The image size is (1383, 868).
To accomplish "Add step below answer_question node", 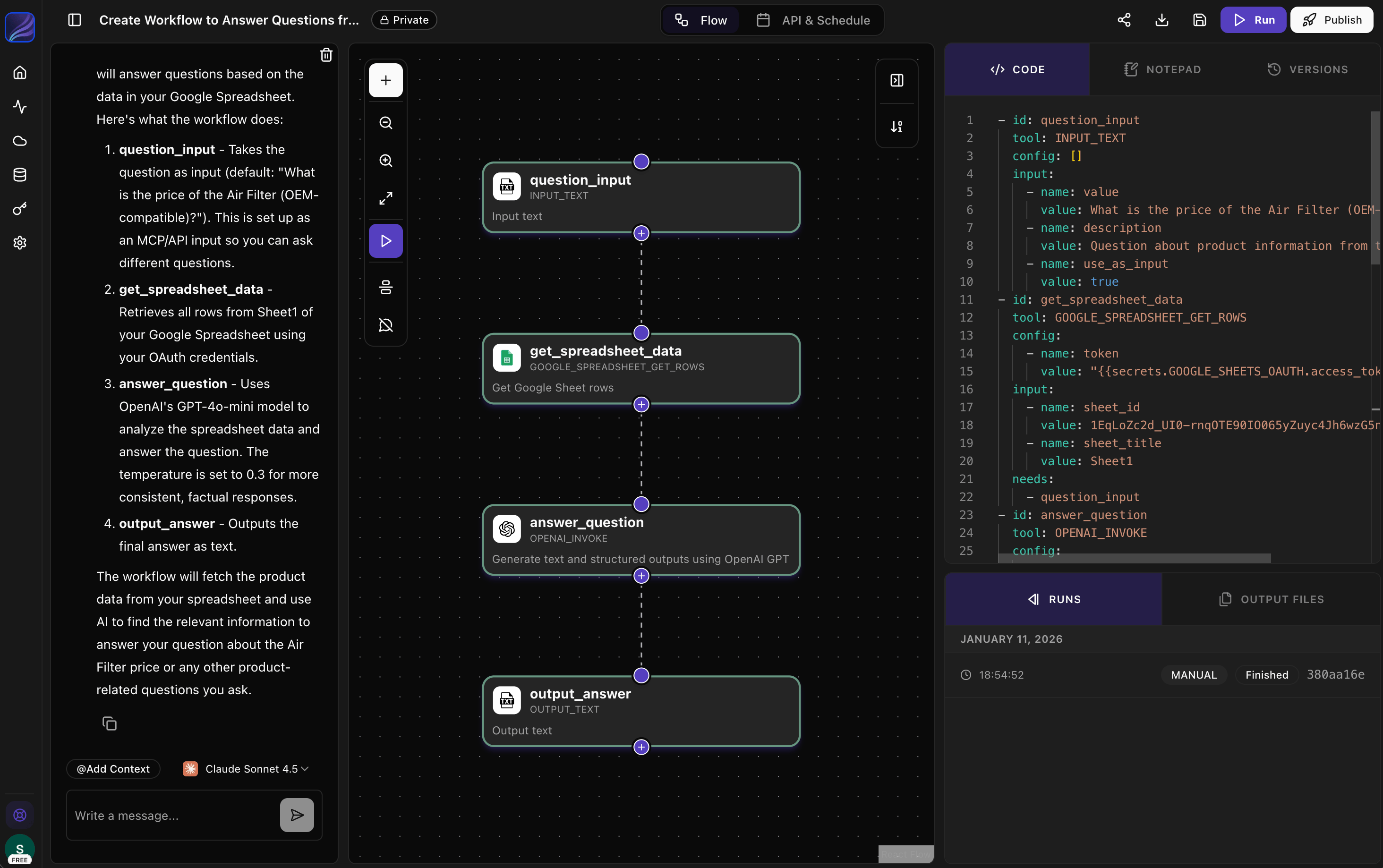I will pyautogui.click(x=641, y=576).
